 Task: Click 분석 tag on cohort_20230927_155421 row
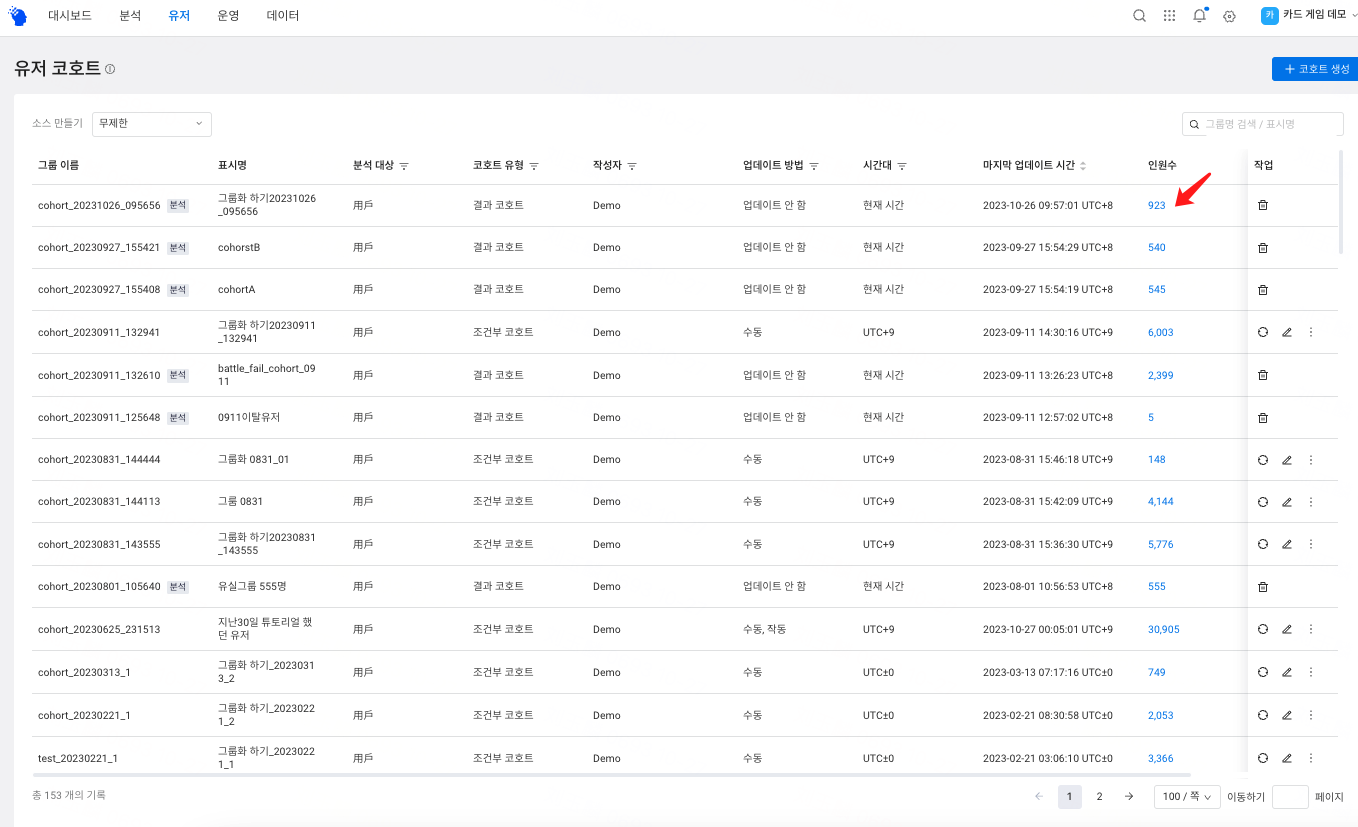178,247
